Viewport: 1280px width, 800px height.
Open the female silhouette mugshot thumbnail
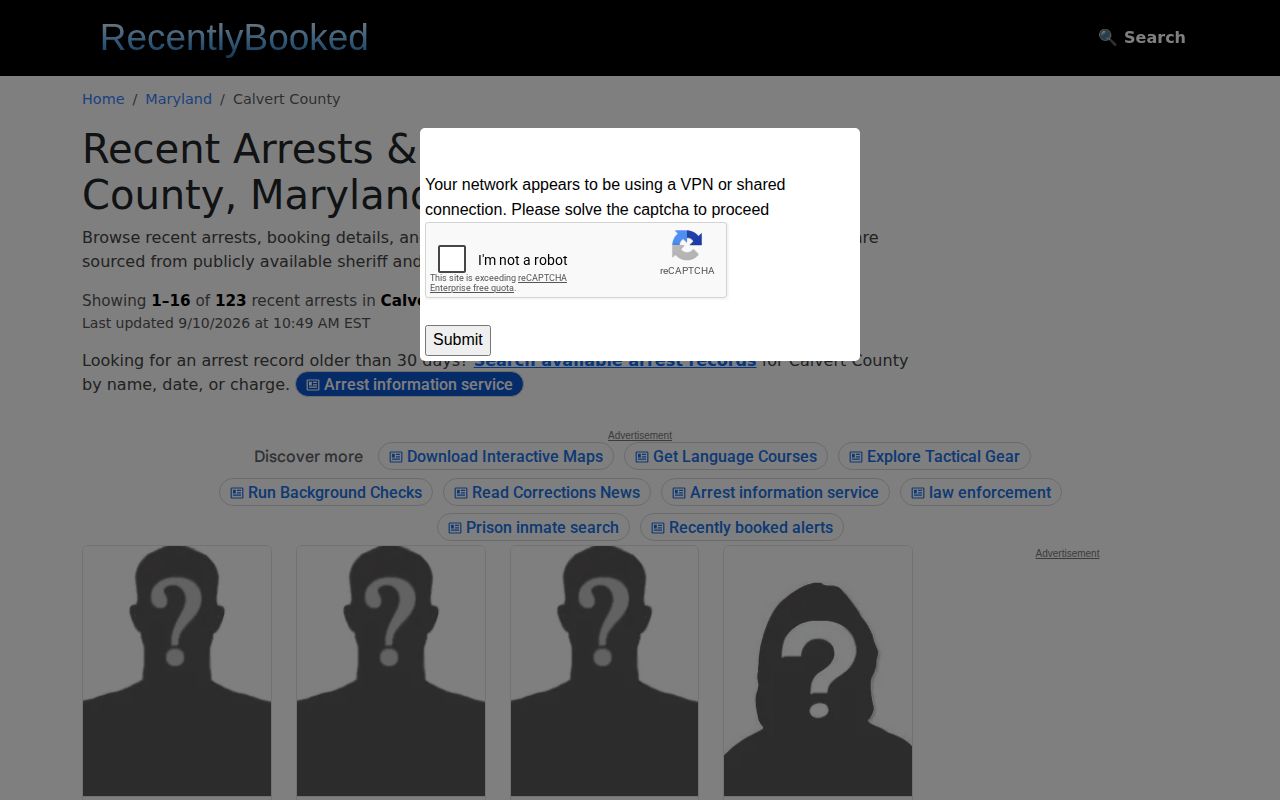tap(818, 671)
